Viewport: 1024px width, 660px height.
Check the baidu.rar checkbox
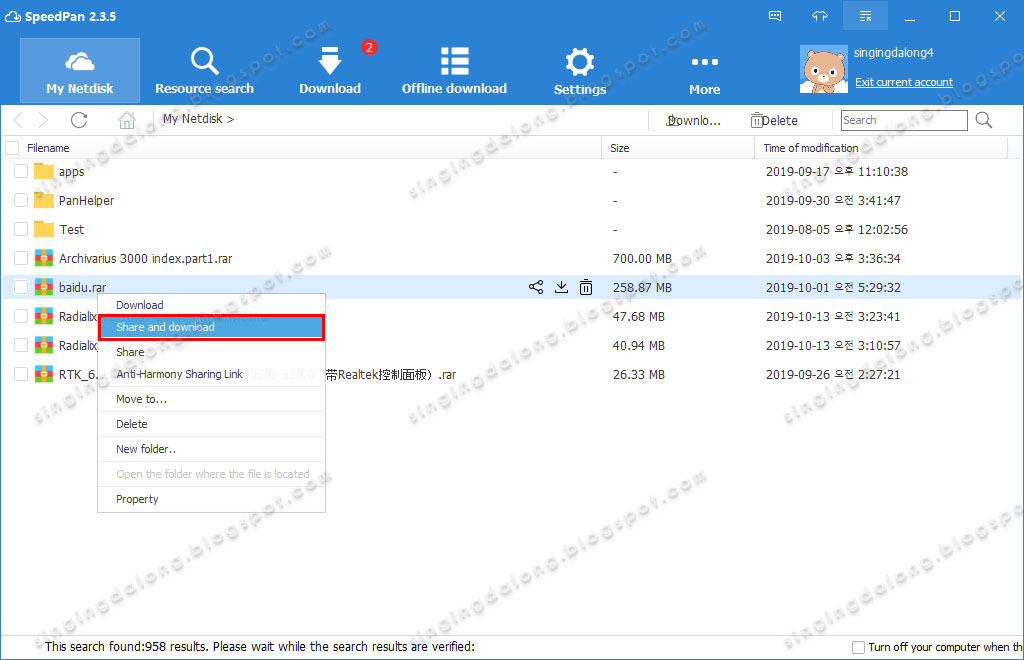pyautogui.click(x=21, y=287)
